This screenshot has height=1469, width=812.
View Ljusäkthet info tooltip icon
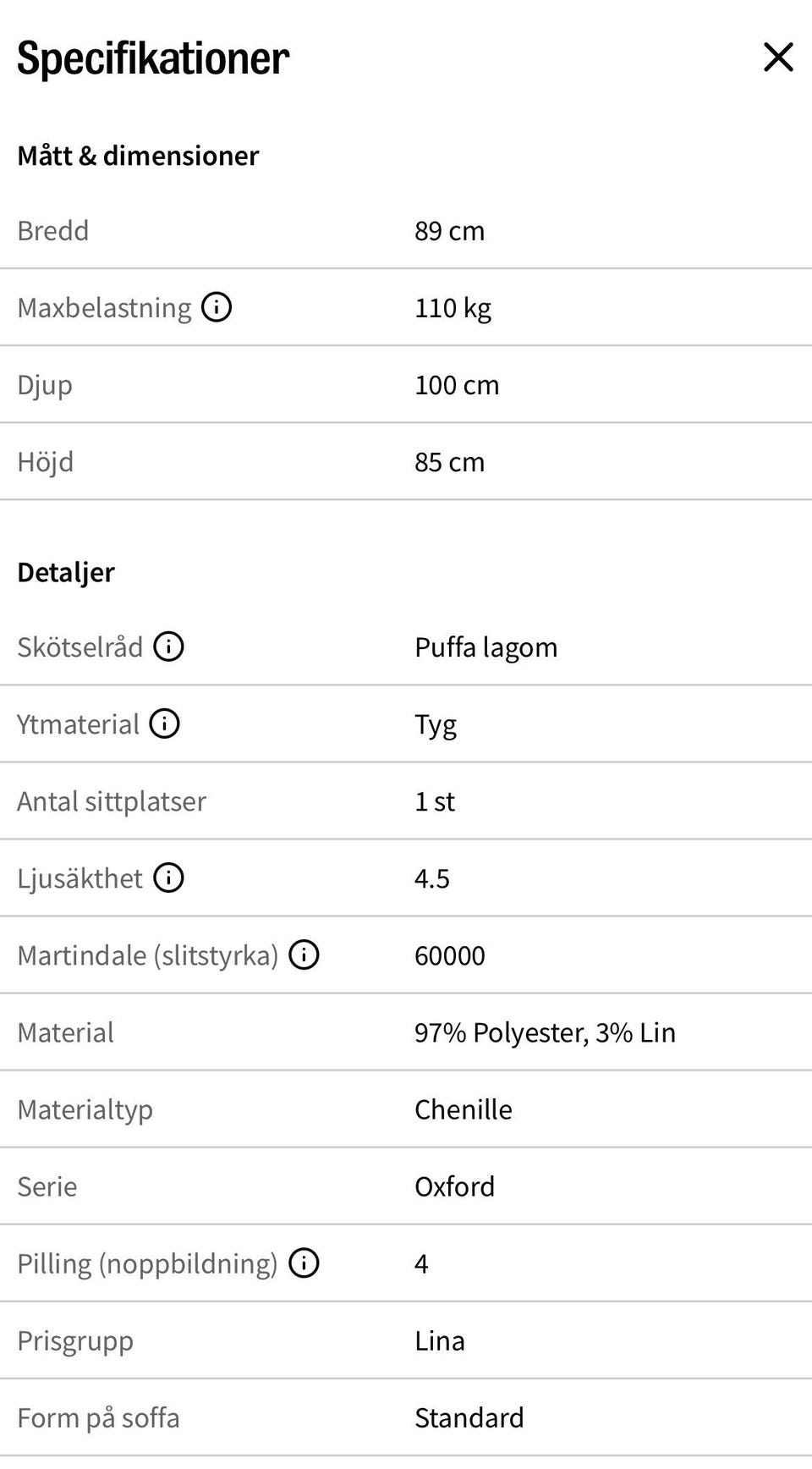tap(168, 878)
